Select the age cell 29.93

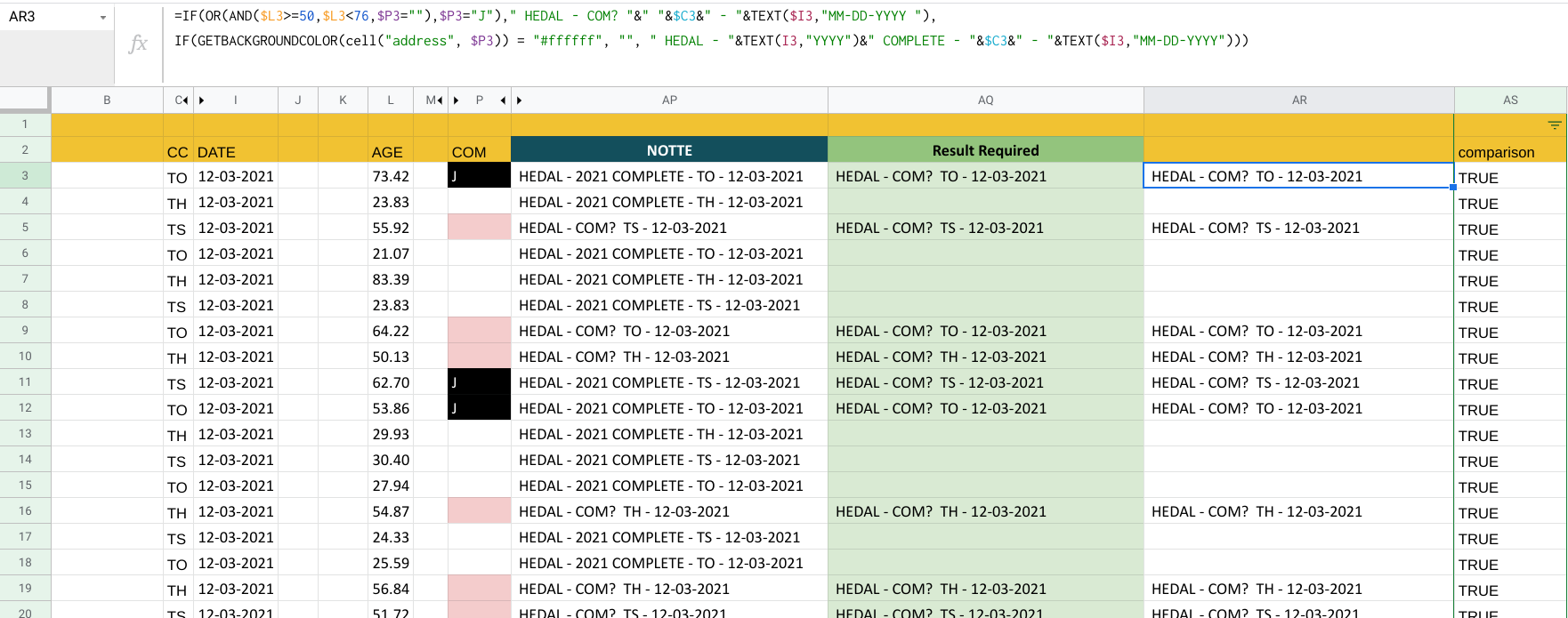coord(391,434)
